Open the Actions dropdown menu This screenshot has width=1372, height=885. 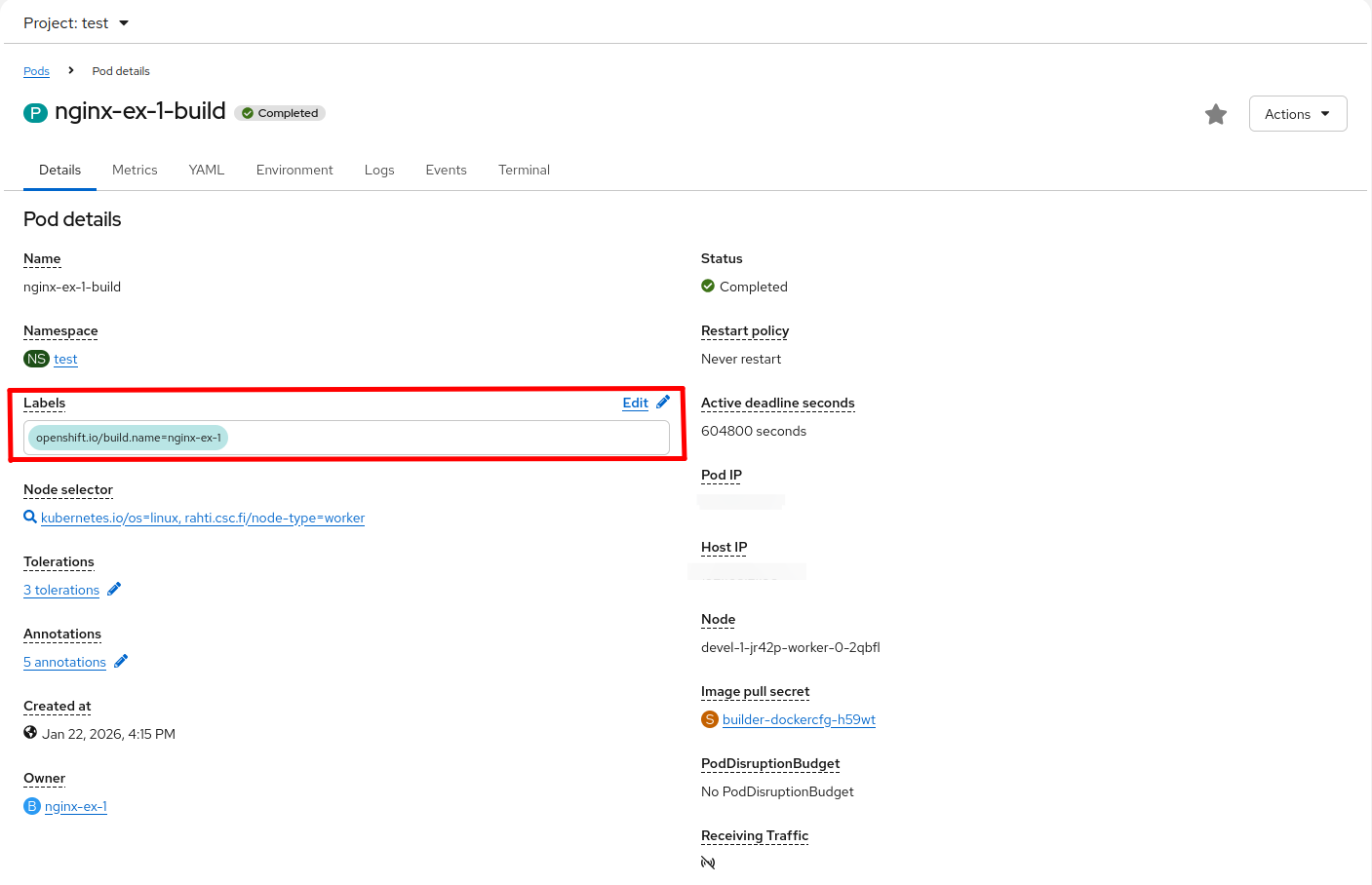1297,114
